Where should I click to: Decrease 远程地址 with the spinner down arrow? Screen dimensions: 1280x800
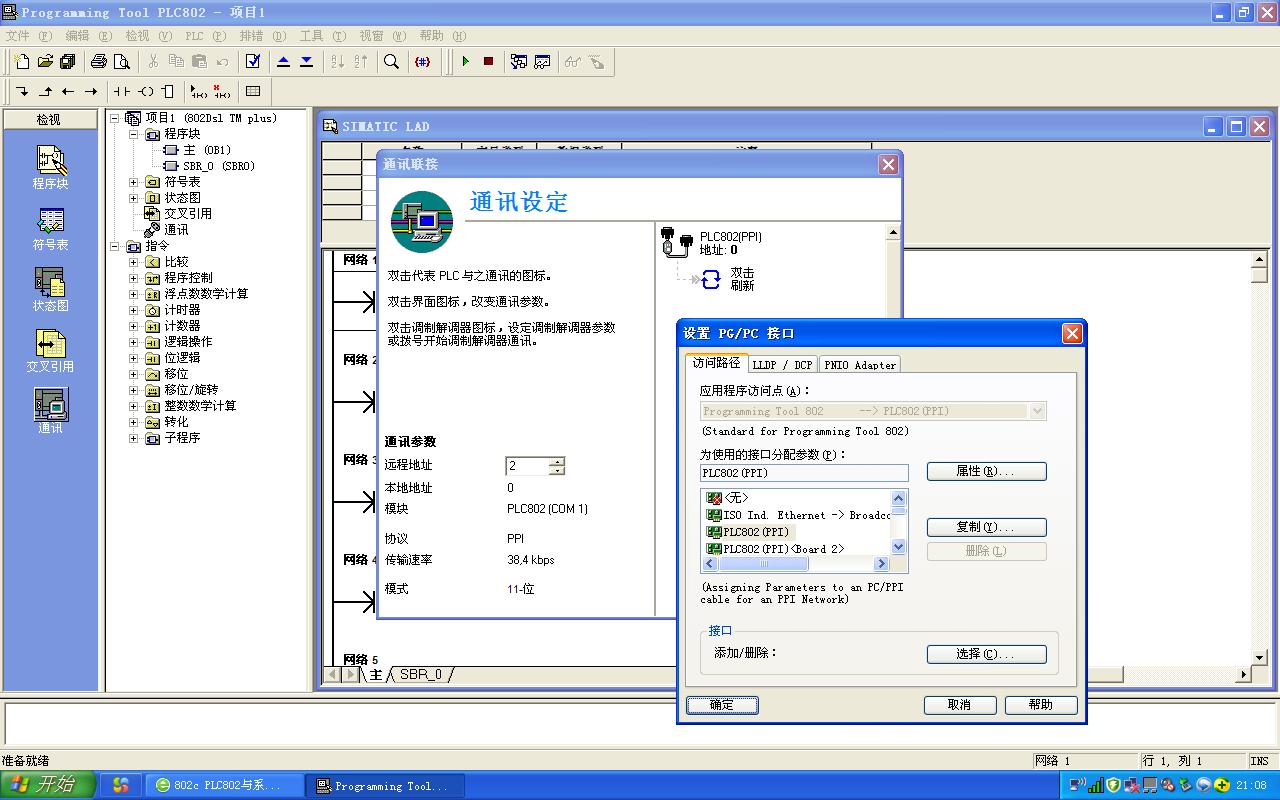pos(557,471)
